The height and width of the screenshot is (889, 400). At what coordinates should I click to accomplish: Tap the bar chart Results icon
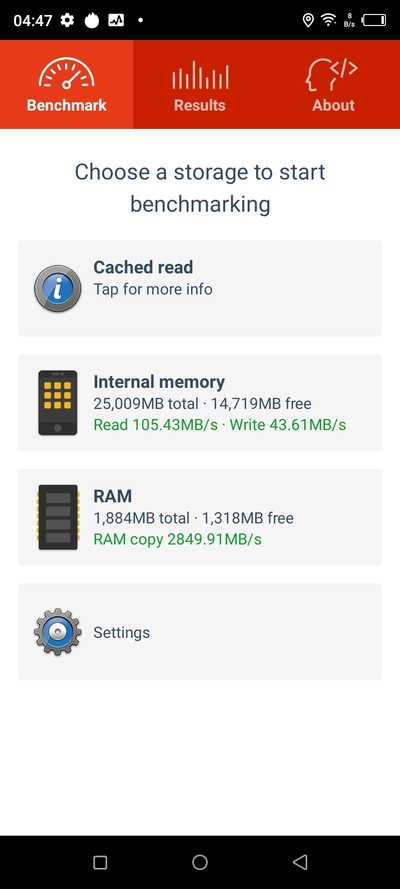click(200, 75)
